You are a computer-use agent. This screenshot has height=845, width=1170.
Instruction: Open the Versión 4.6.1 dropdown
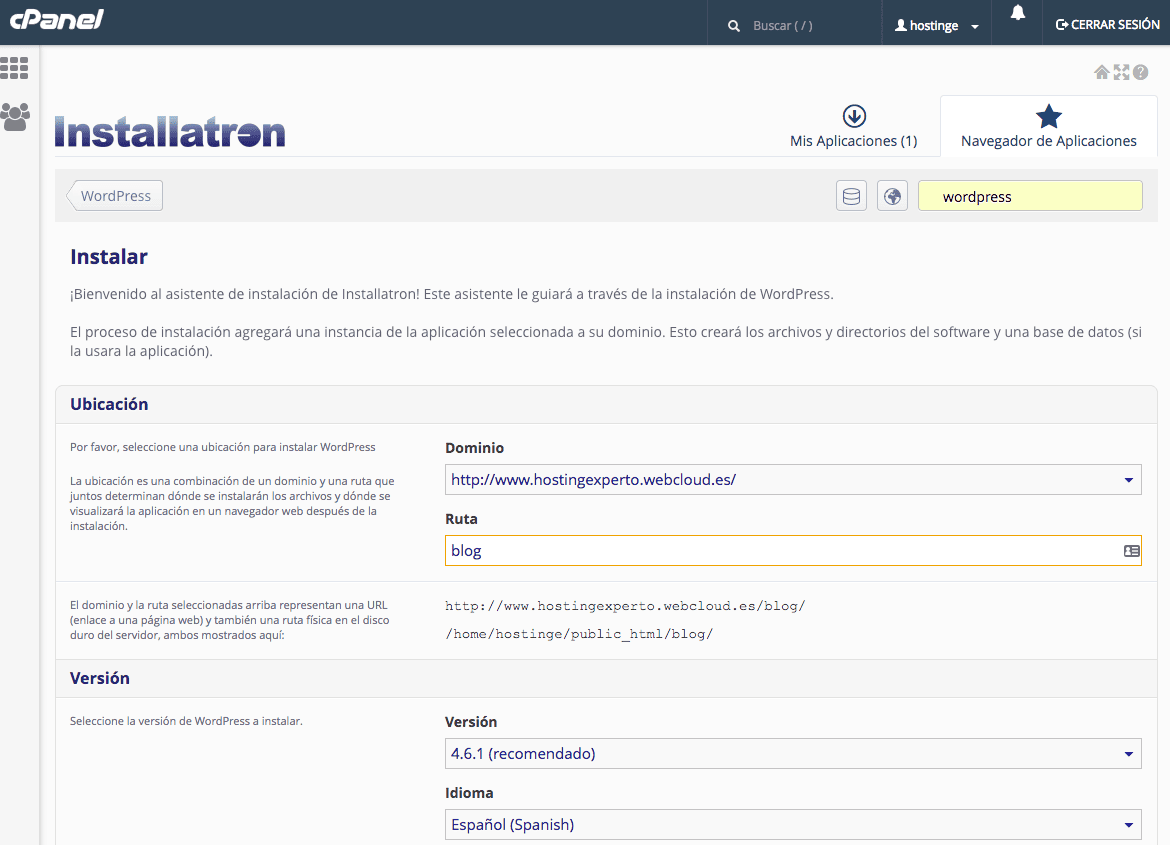coord(793,753)
